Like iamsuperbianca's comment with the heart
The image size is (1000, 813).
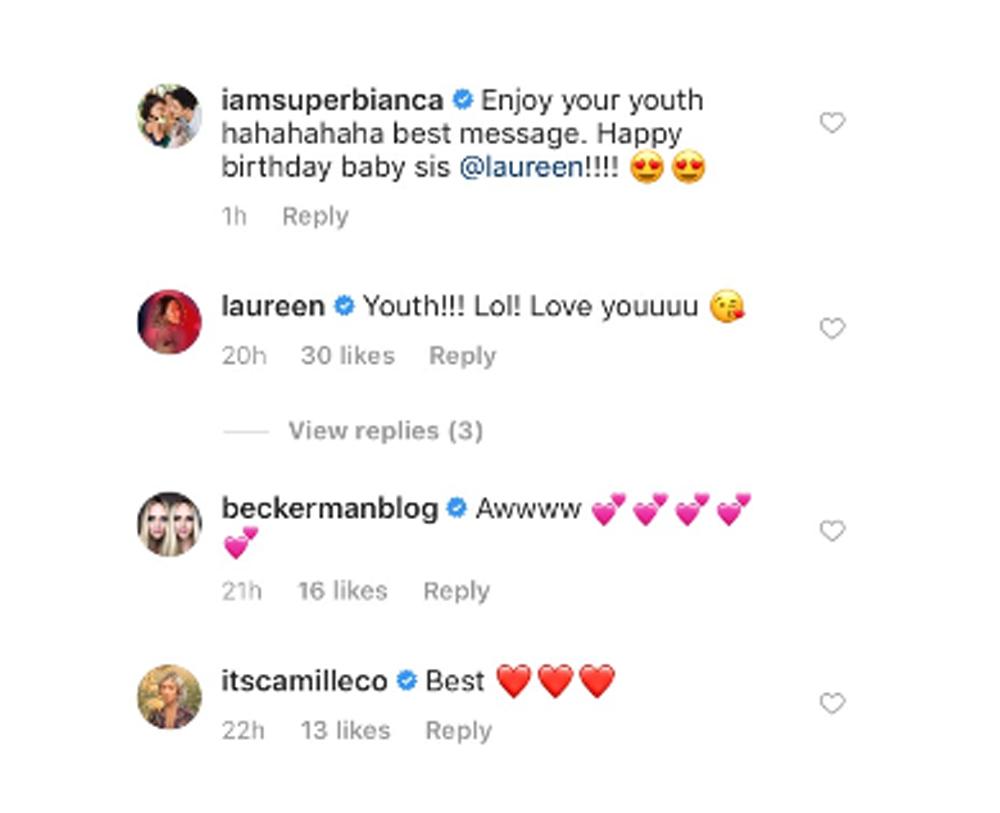click(x=832, y=123)
